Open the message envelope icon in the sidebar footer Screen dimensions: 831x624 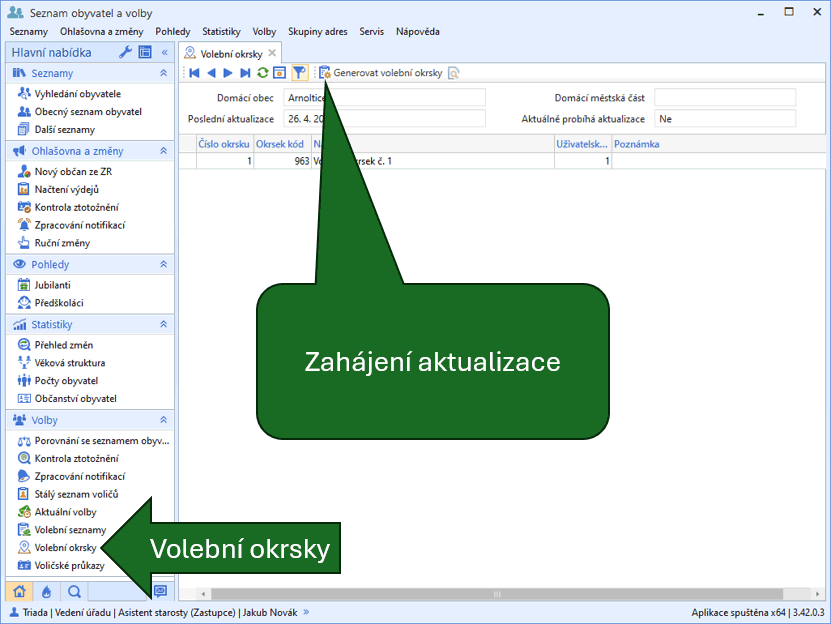(160, 591)
